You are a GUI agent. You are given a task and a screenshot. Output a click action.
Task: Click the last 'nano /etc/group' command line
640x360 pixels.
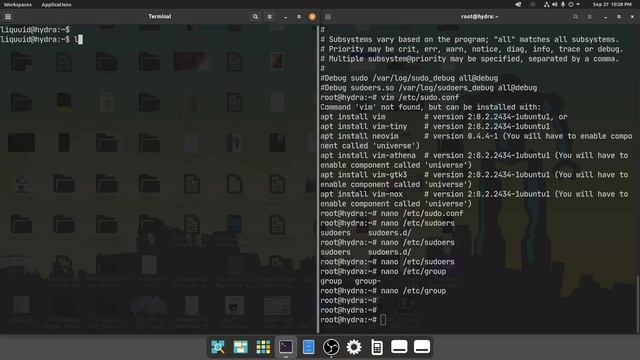pos(383,291)
